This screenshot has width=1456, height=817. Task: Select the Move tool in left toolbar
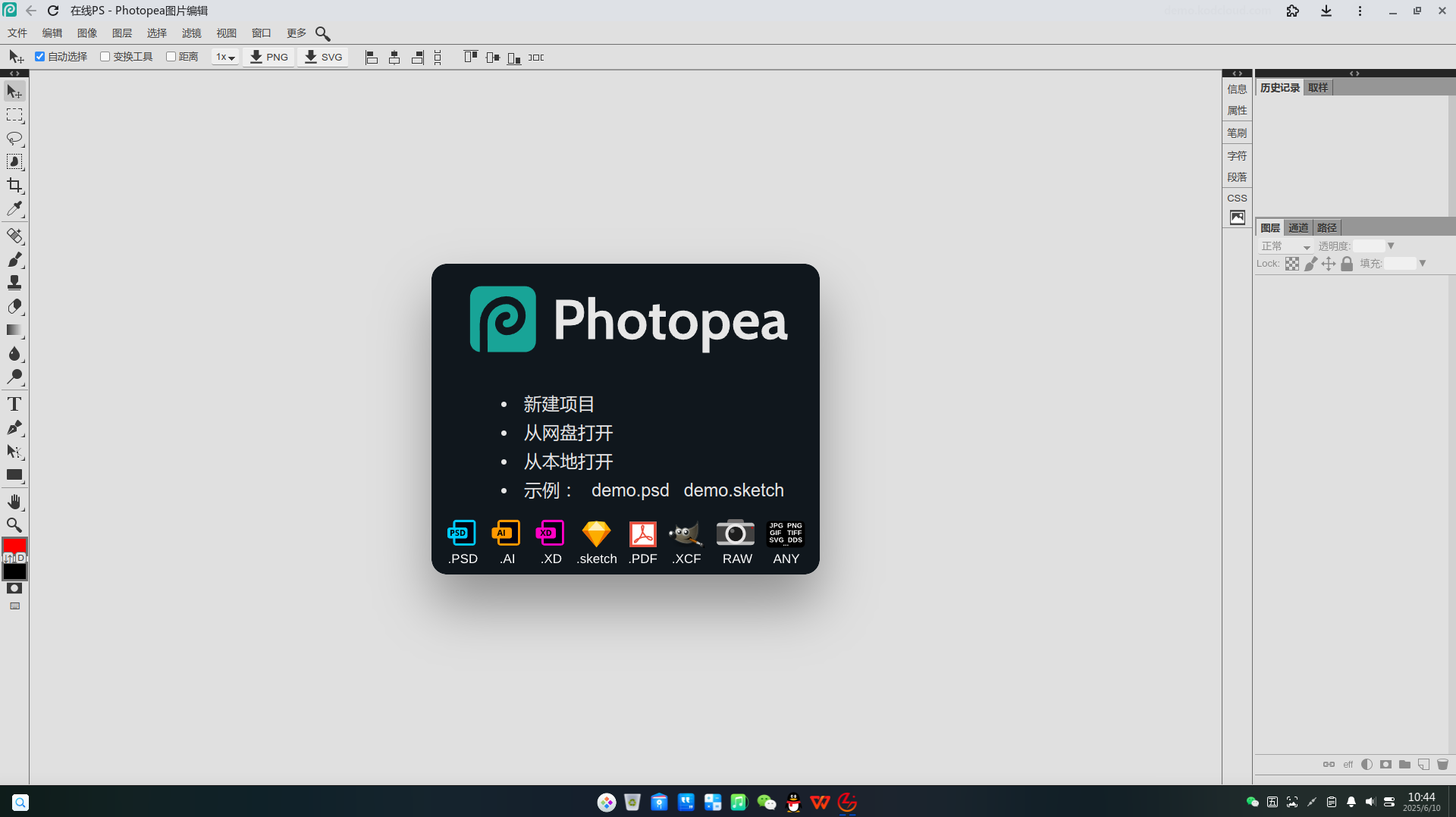click(x=14, y=92)
